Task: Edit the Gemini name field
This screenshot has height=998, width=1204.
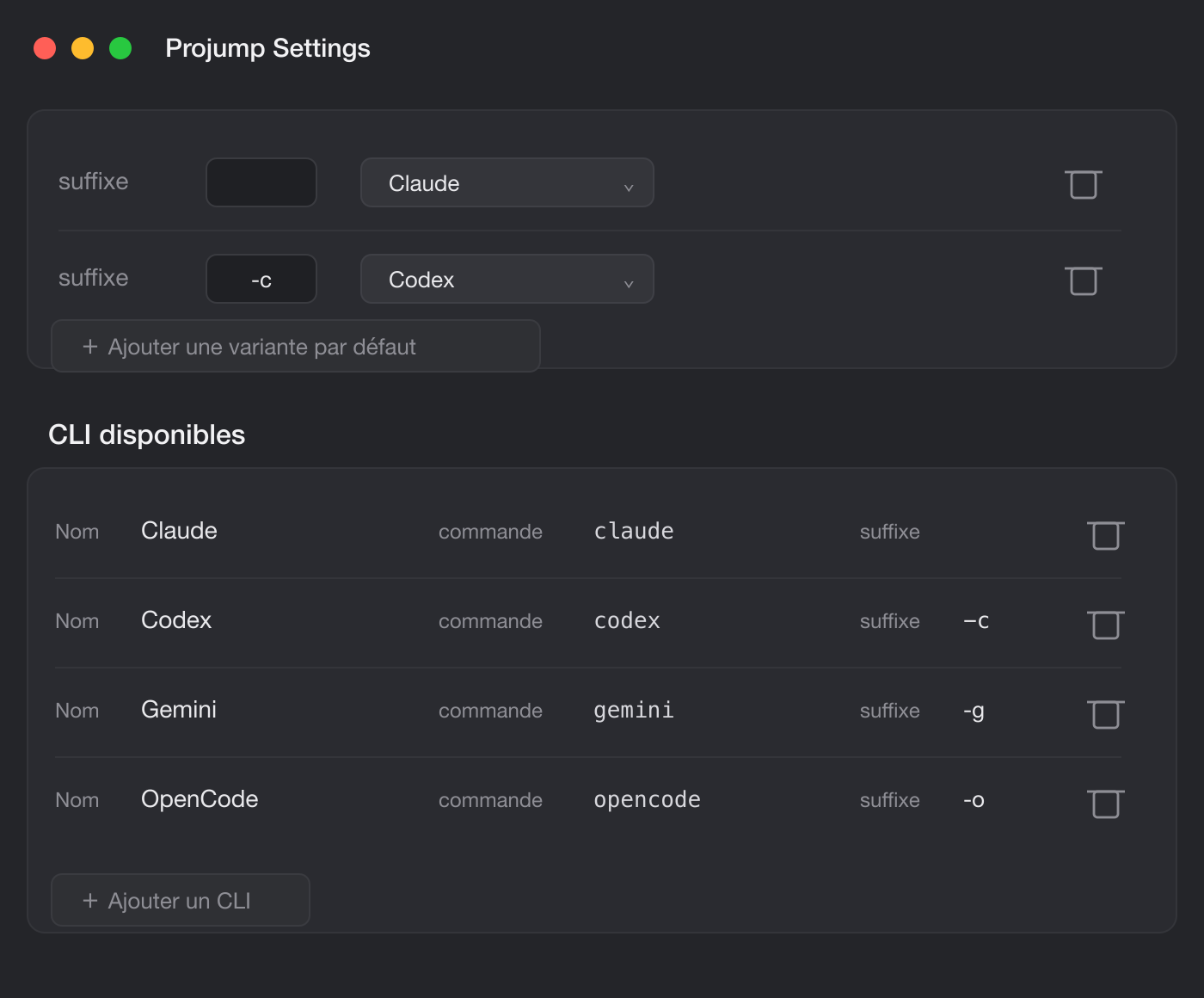Action: click(179, 710)
